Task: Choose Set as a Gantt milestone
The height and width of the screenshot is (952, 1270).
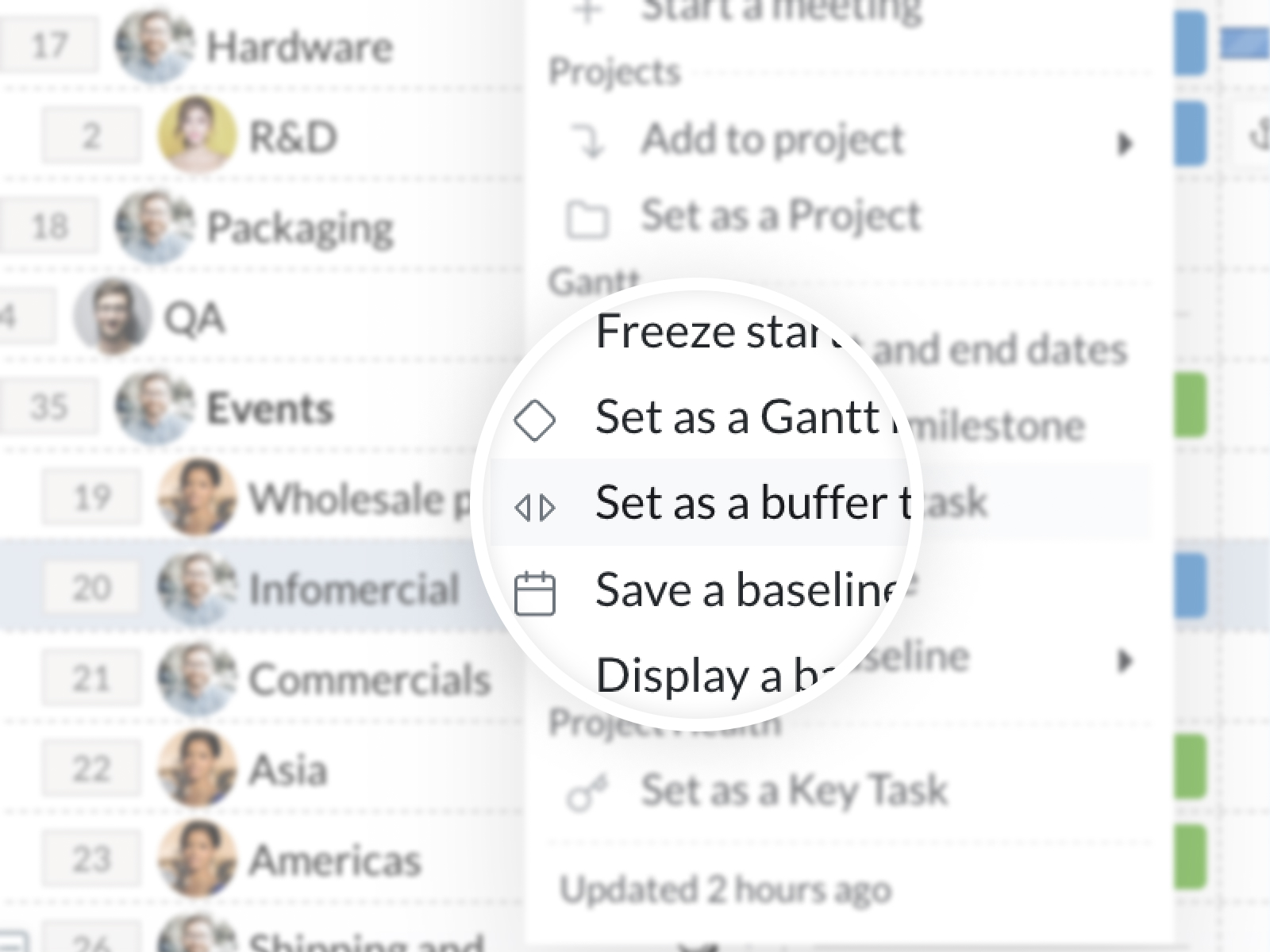Action: 738,416
